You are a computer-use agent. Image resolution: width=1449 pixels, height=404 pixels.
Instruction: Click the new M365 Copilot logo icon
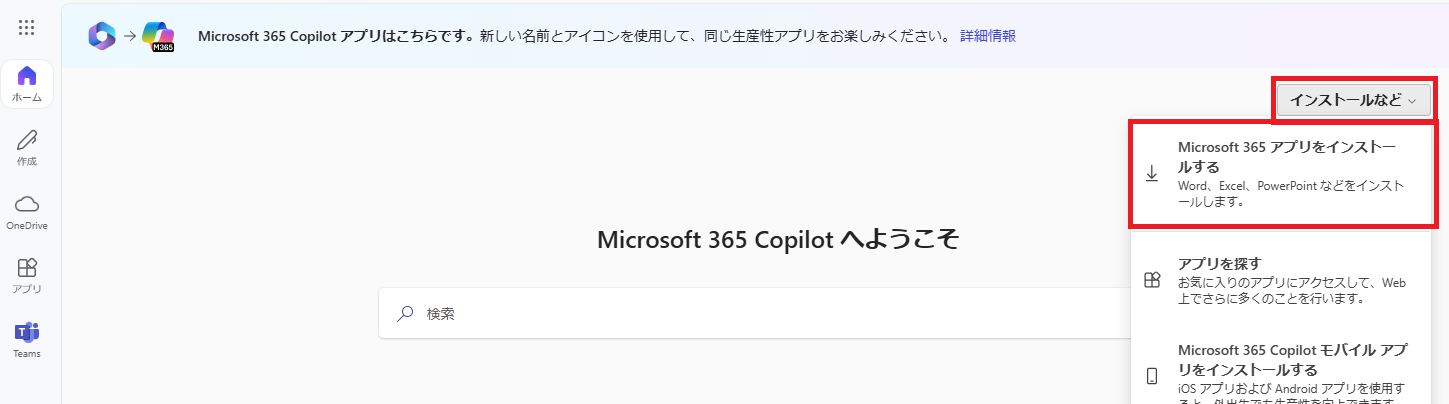coord(158,36)
